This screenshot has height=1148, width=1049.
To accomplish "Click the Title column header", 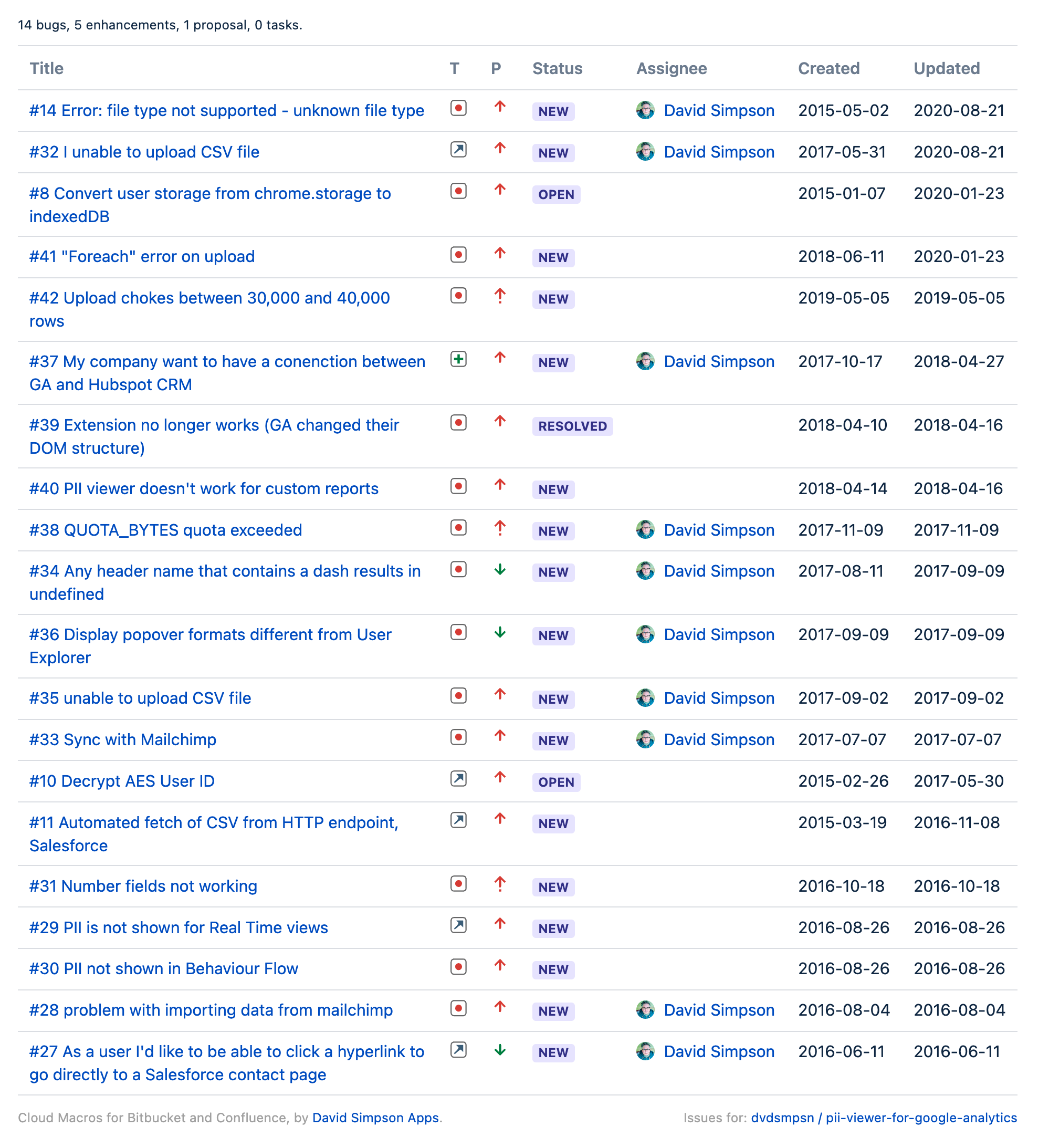I will [46, 68].
